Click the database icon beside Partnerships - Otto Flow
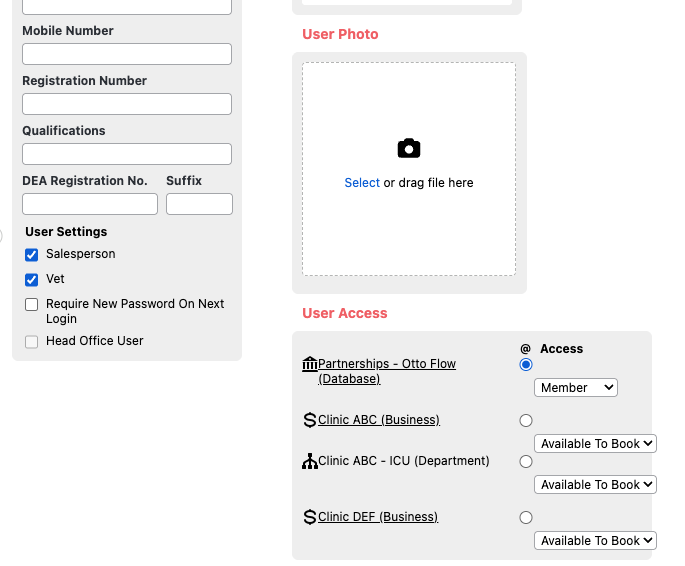This screenshot has width=685, height=566. (x=309, y=364)
